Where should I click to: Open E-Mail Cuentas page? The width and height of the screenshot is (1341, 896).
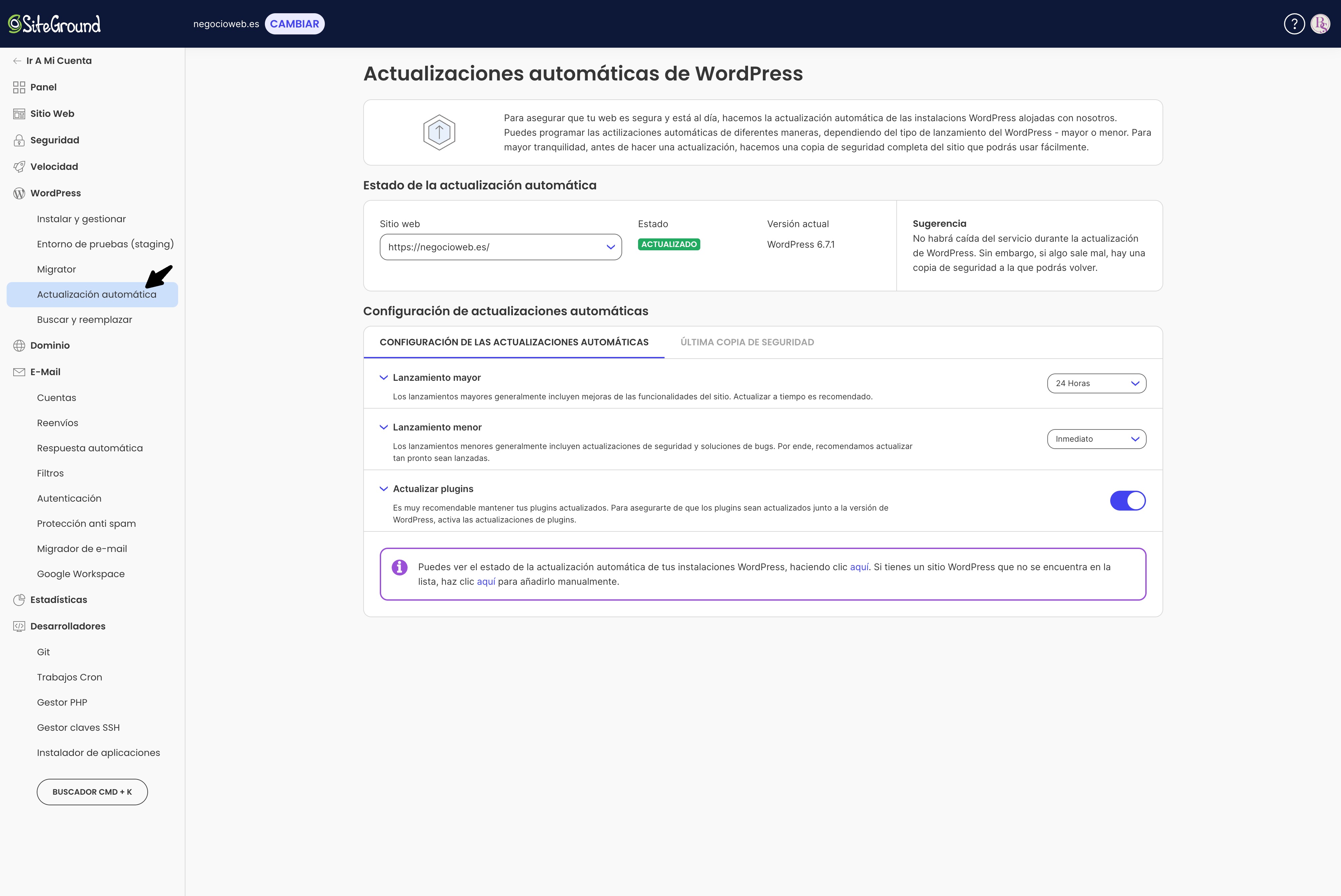[x=57, y=398]
